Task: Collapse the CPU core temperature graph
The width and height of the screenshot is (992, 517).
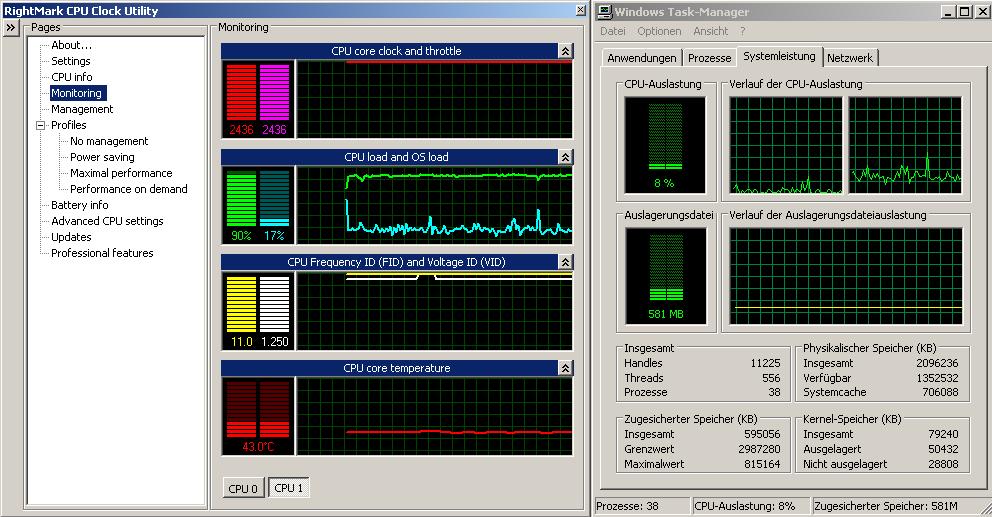Action: point(566,368)
